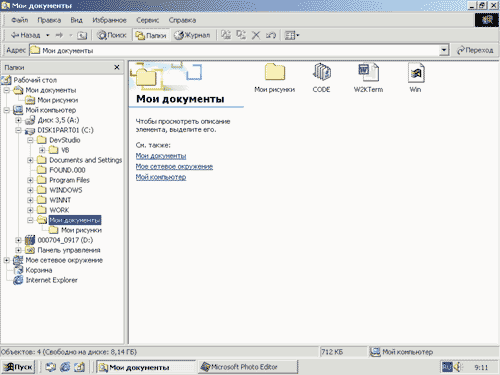Collapse the Мой компьютер node
The image size is (500, 375).
pyautogui.click(x=7, y=110)
